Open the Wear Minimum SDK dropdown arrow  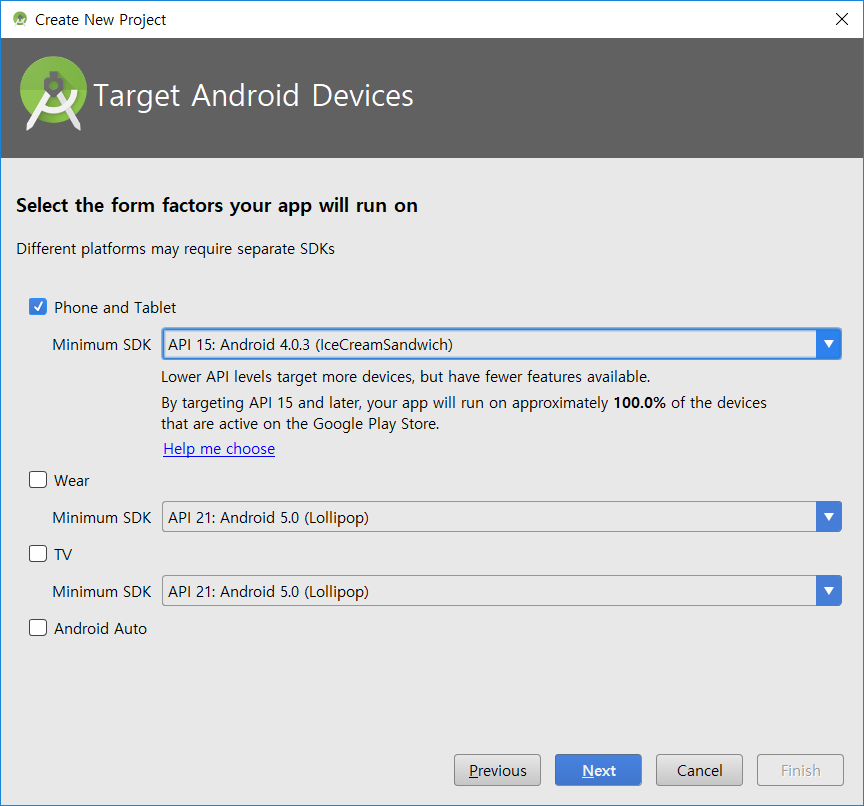coord(828,517)
